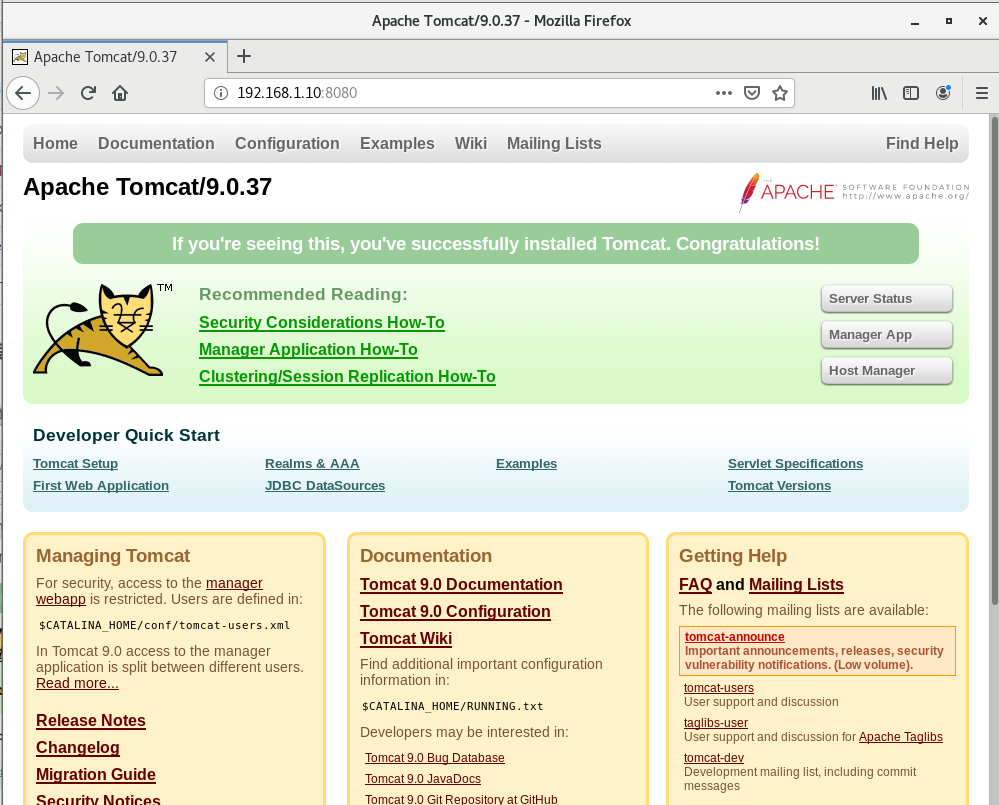The image size is (999, 805).
Task: Open Wiki in navigation bar
Action: coord(471,143)
